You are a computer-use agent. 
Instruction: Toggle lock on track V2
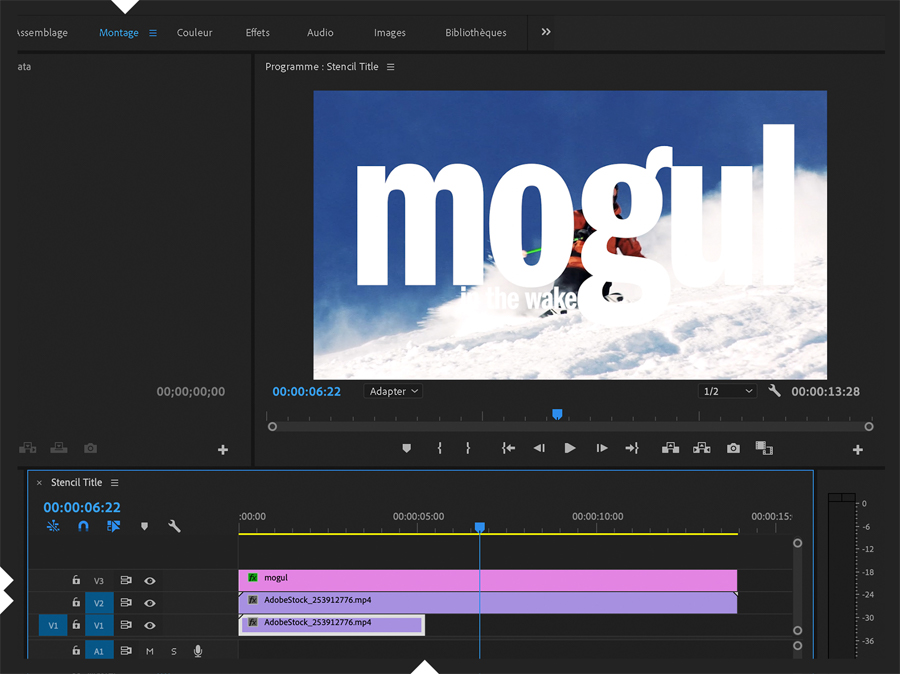76,603
